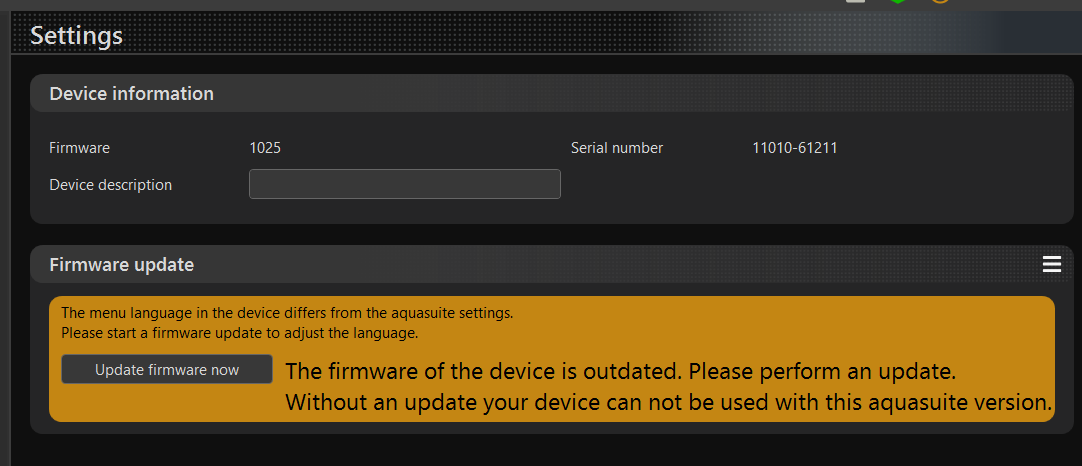Click the green arrow icon at top

click(x=898, y=1)
